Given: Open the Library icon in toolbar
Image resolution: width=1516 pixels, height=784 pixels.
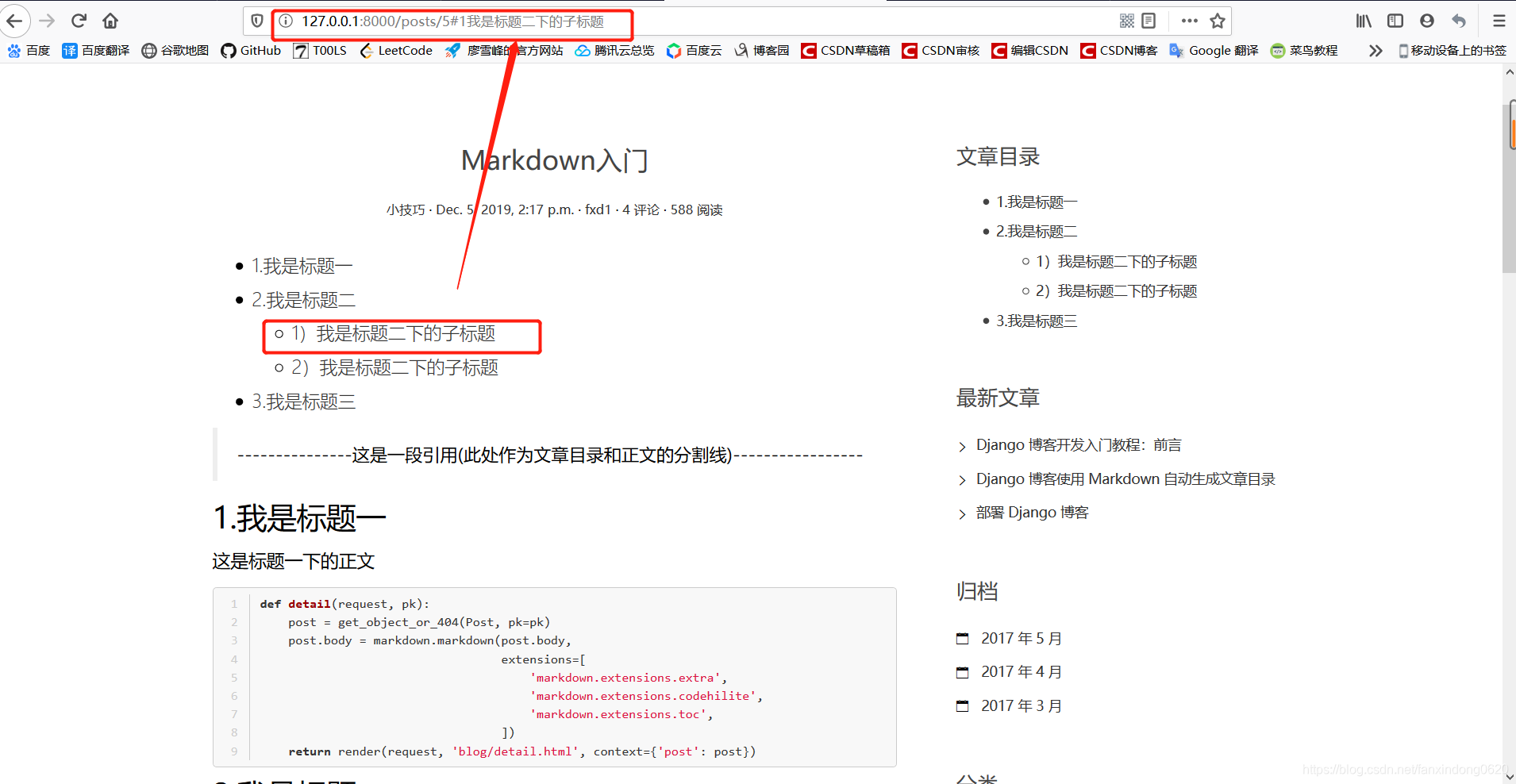Looking at the screenshot, I should pos(1364,21).
